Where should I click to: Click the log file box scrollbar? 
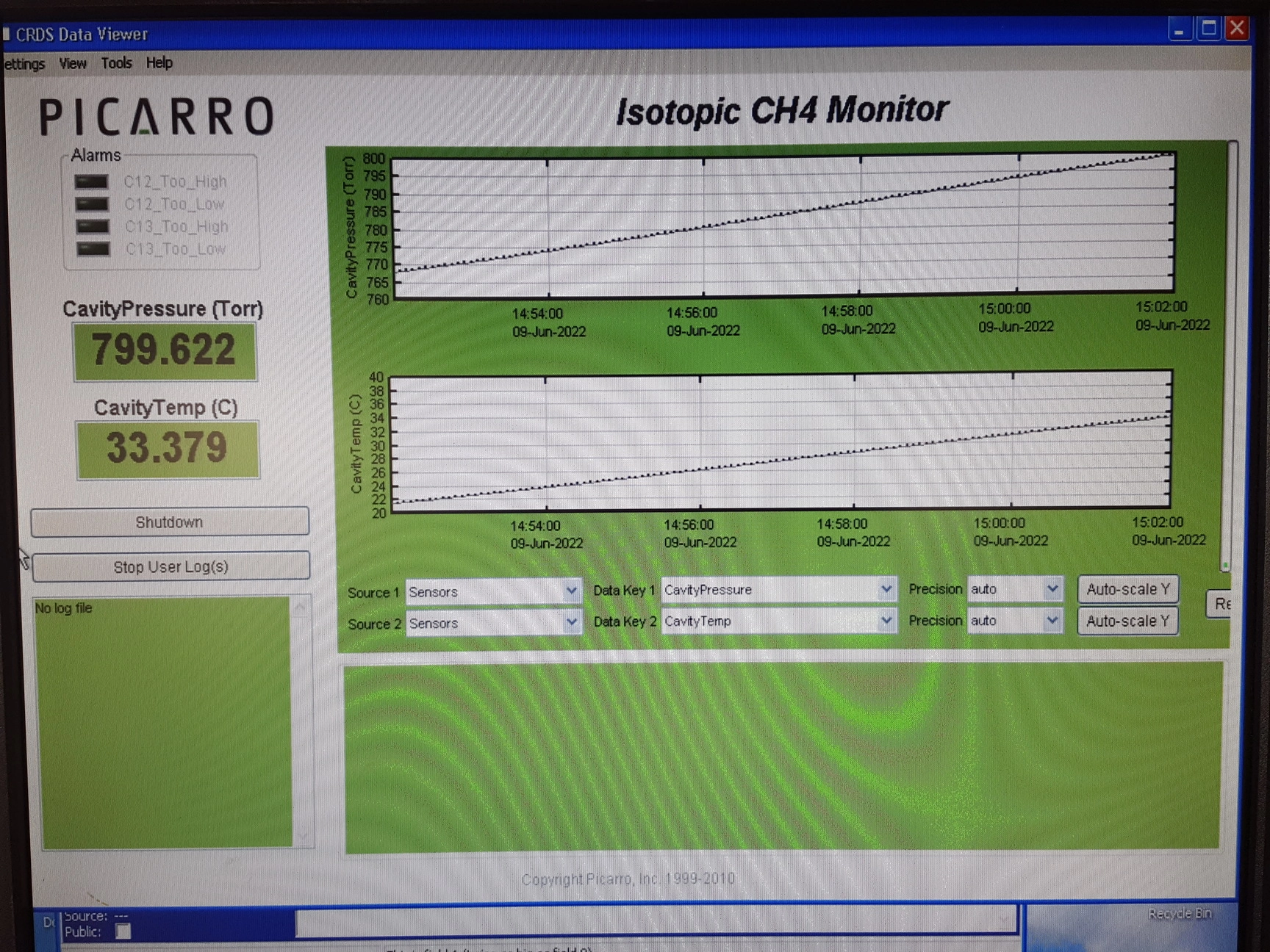point(301,722)
